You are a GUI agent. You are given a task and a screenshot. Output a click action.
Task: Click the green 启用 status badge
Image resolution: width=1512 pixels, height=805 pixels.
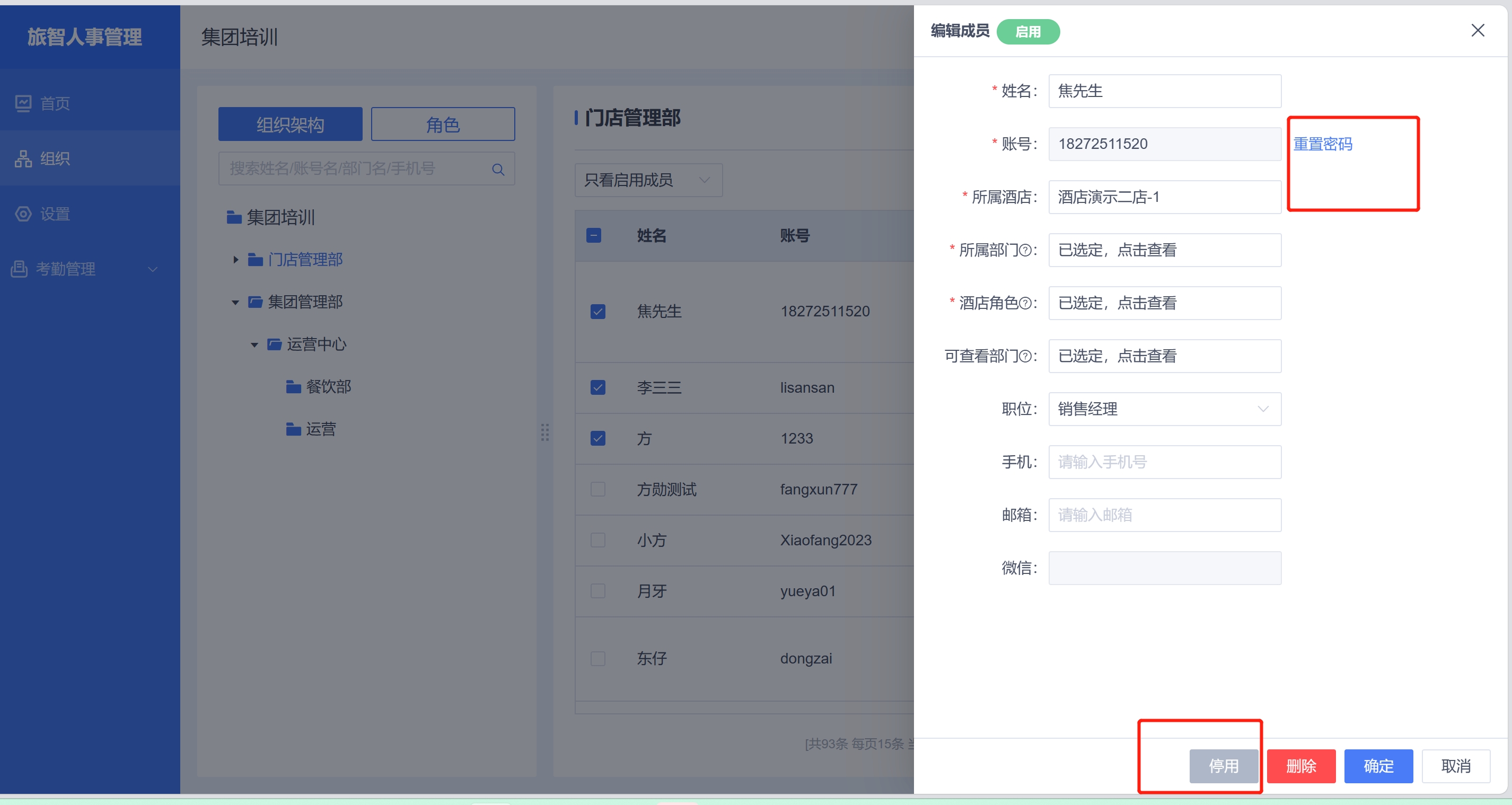tap(1028, 31)
